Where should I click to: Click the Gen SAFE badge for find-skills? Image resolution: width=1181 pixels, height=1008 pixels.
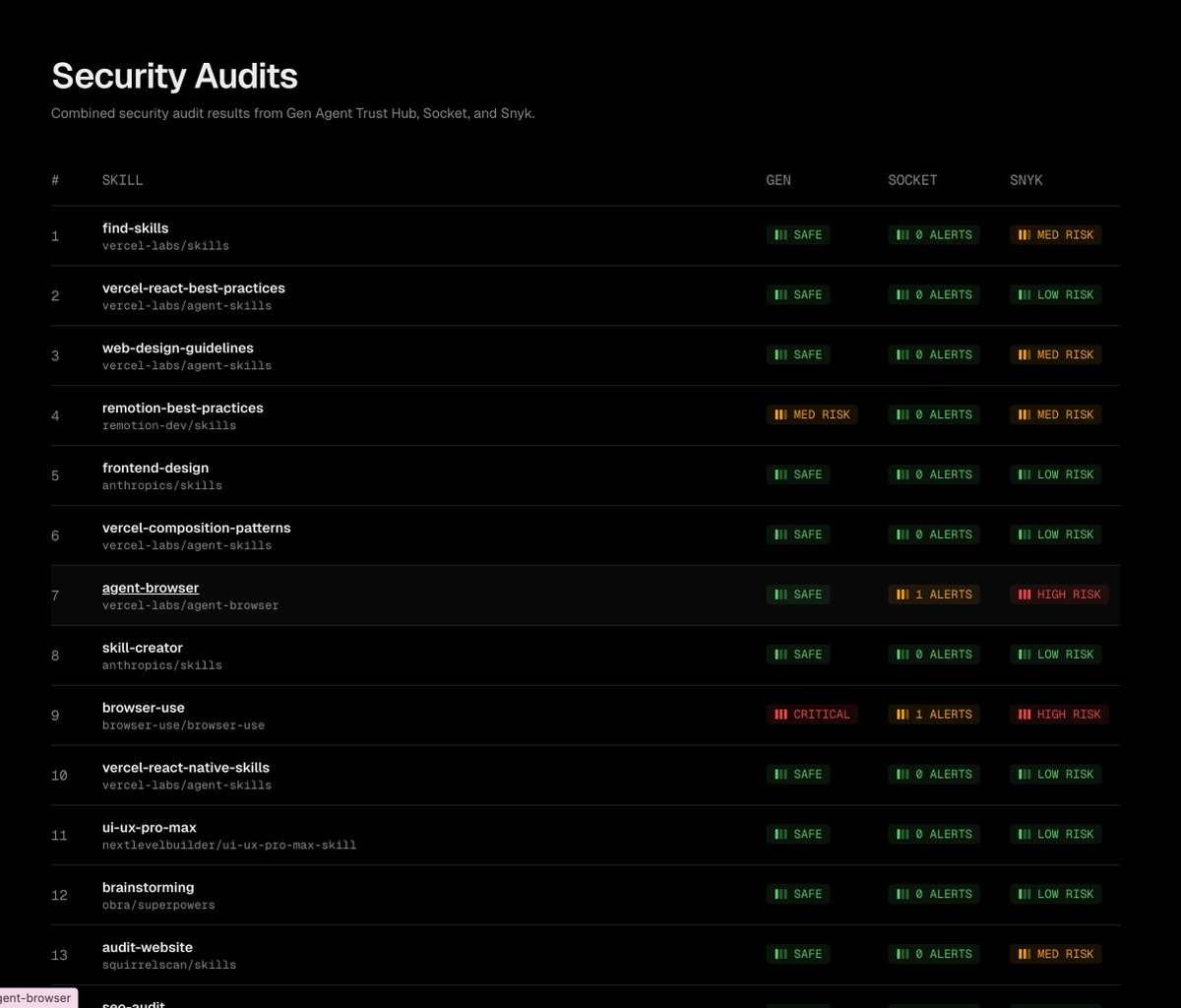pos(798,235)
